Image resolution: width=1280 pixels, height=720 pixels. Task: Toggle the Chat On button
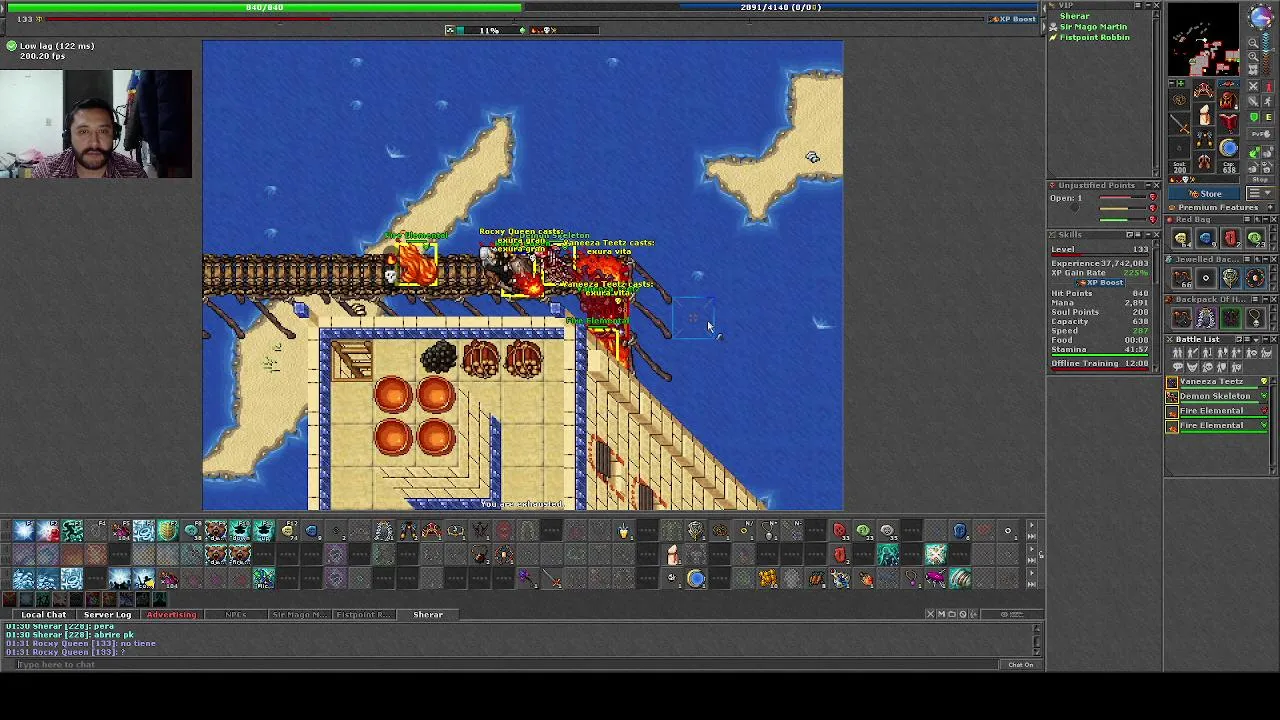click(1020, 665)
